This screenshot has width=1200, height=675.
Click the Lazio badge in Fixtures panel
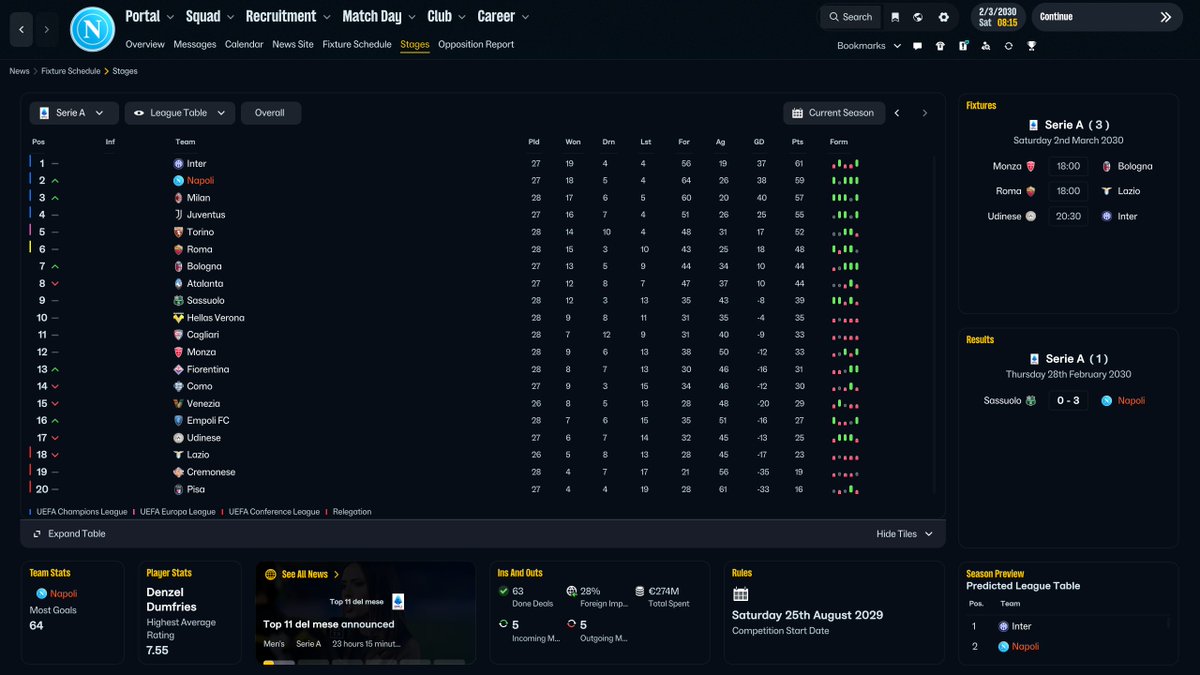click(x=1107, y=191)
